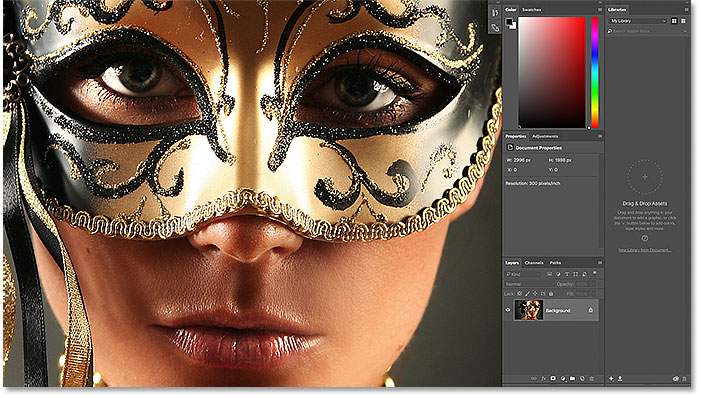Click the Libraries help question mark icon

pyautogui.click(x=645, y=238)
